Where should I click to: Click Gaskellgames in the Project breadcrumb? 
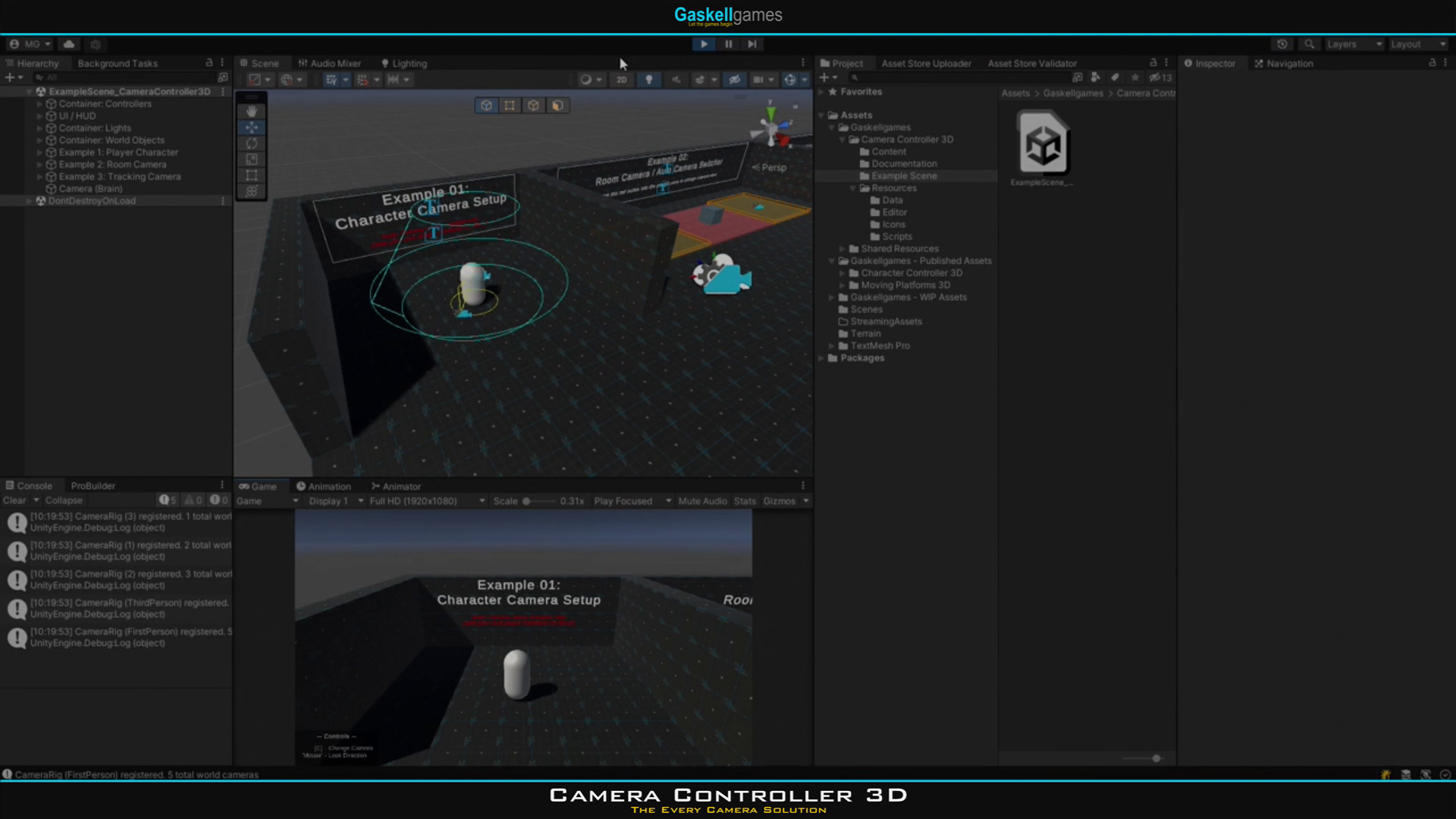pos(1073,93)
